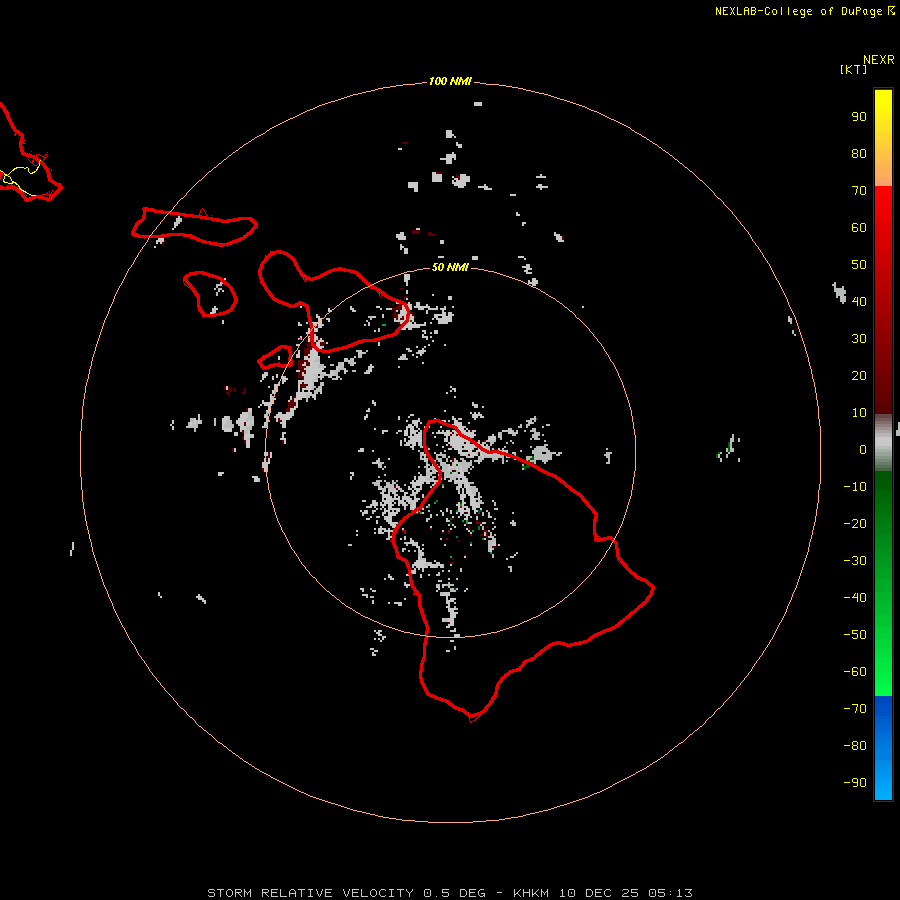Click the -60 value on velocity scale
The width and height of the screenshot is (900, 900).
pos(855,672)
